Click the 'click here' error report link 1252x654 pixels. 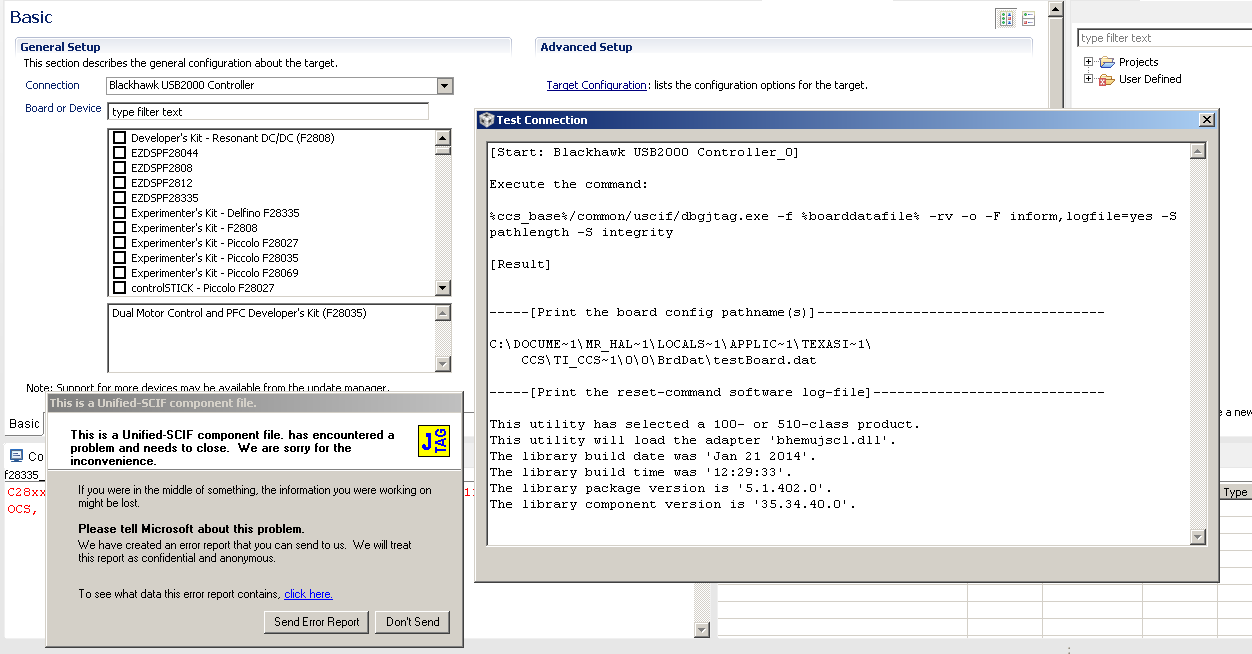308,594
